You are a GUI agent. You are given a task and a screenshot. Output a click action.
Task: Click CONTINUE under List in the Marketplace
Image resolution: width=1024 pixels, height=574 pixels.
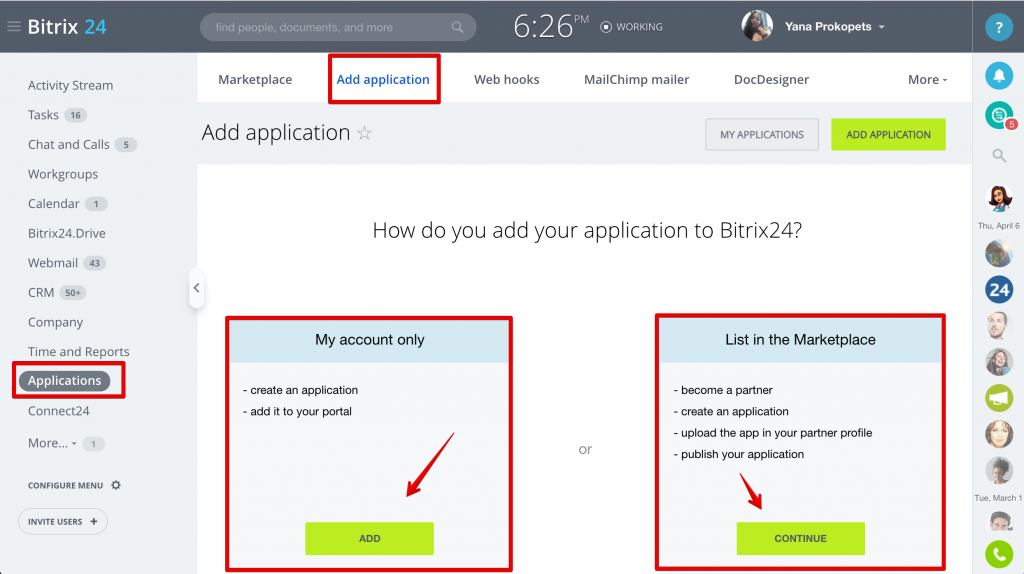(801, 538)
